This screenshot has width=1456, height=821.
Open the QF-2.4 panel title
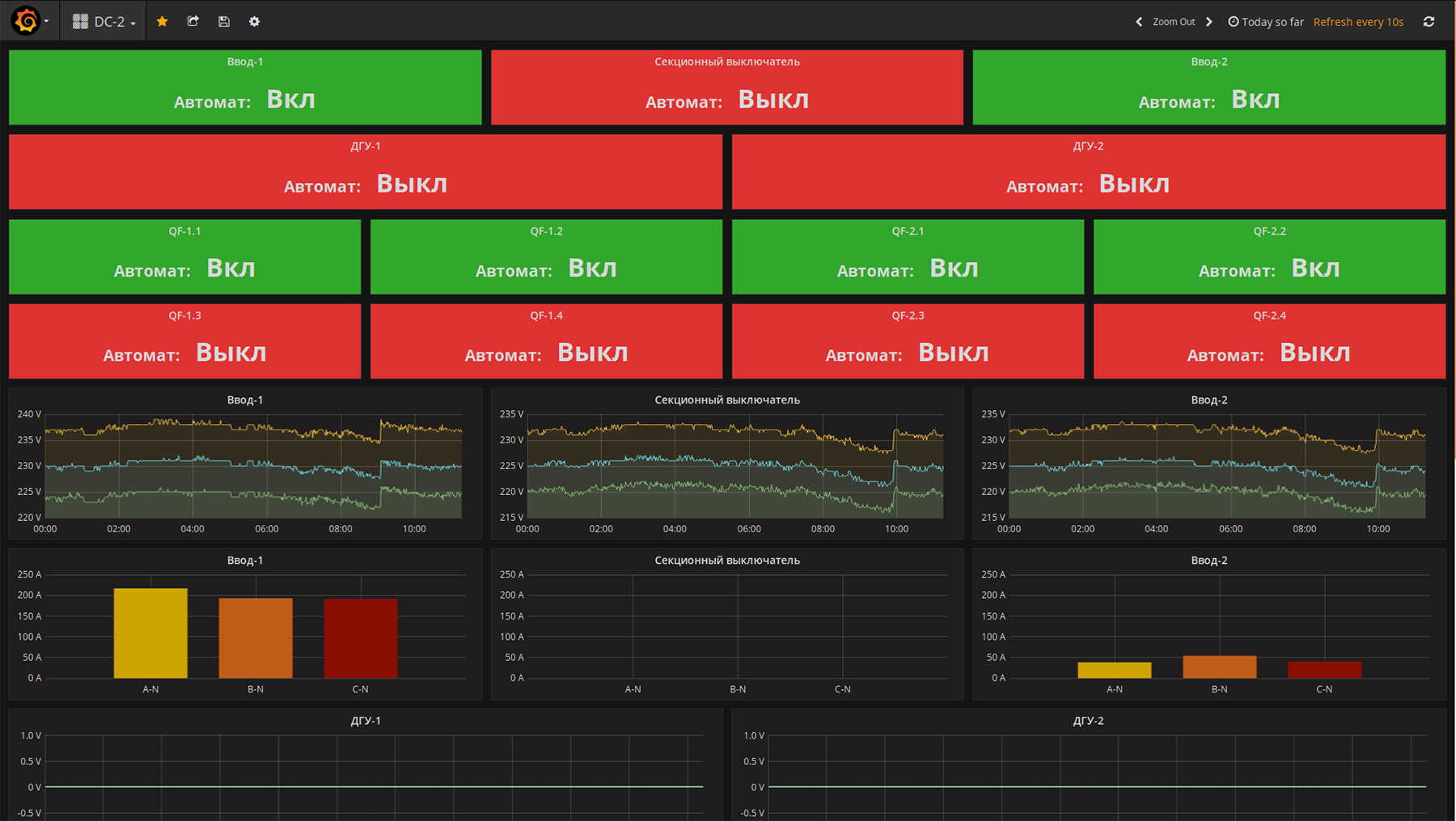pyautogui.click(x=1270, y=315)
